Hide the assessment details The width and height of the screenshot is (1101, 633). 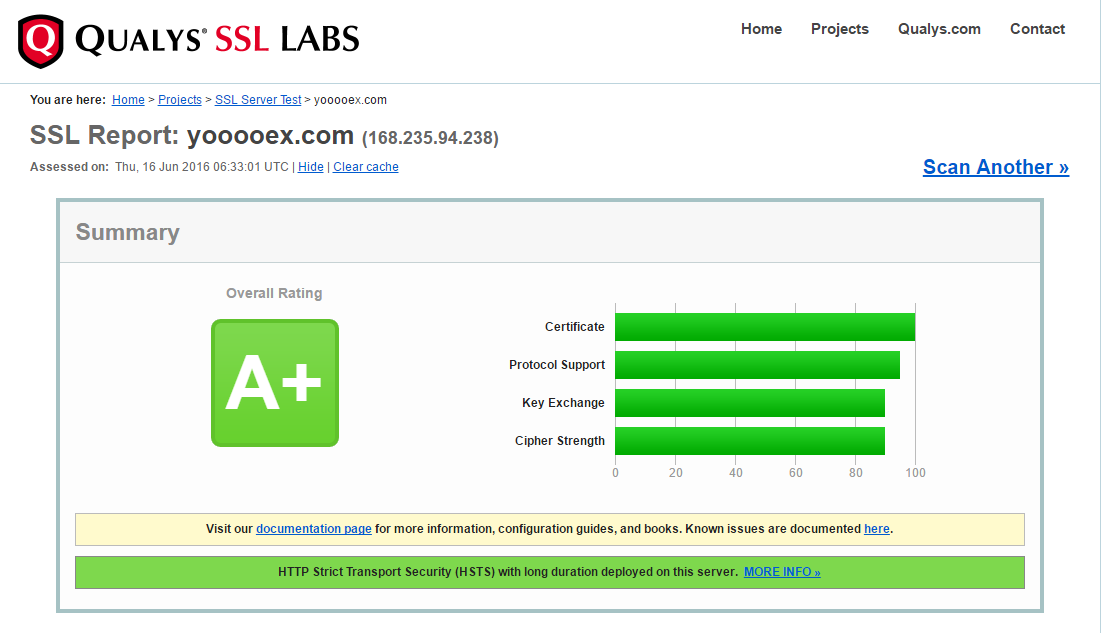(310, 166)
